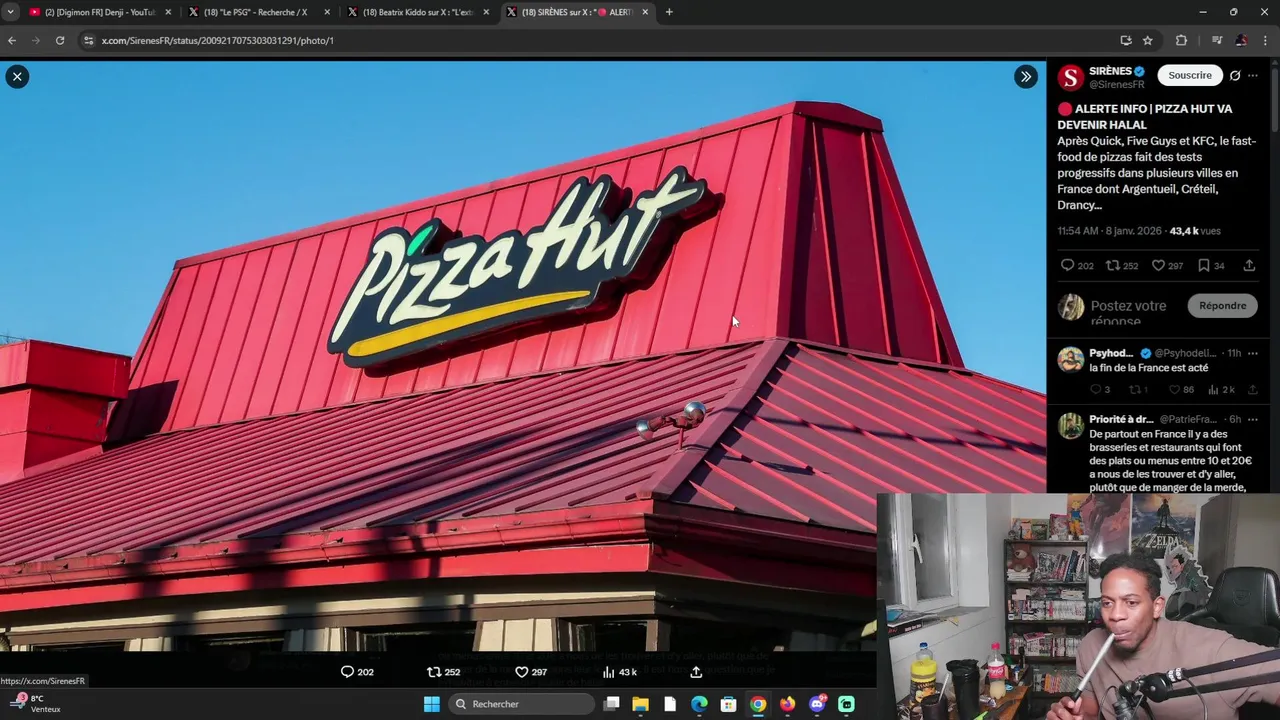Viewport: 1280px width, 720px height.
Task: Bookmark this page with star icon
Action: [x=1148, y=40]
